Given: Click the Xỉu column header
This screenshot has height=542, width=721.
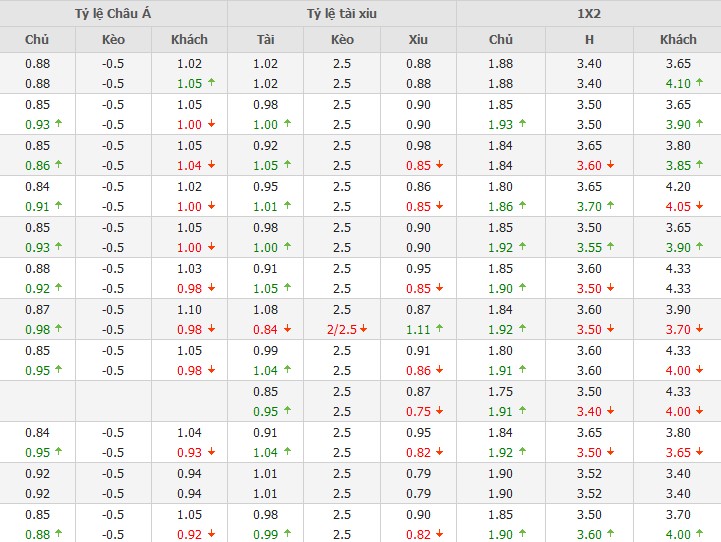Looking at the screenshot, I should 418,40.
